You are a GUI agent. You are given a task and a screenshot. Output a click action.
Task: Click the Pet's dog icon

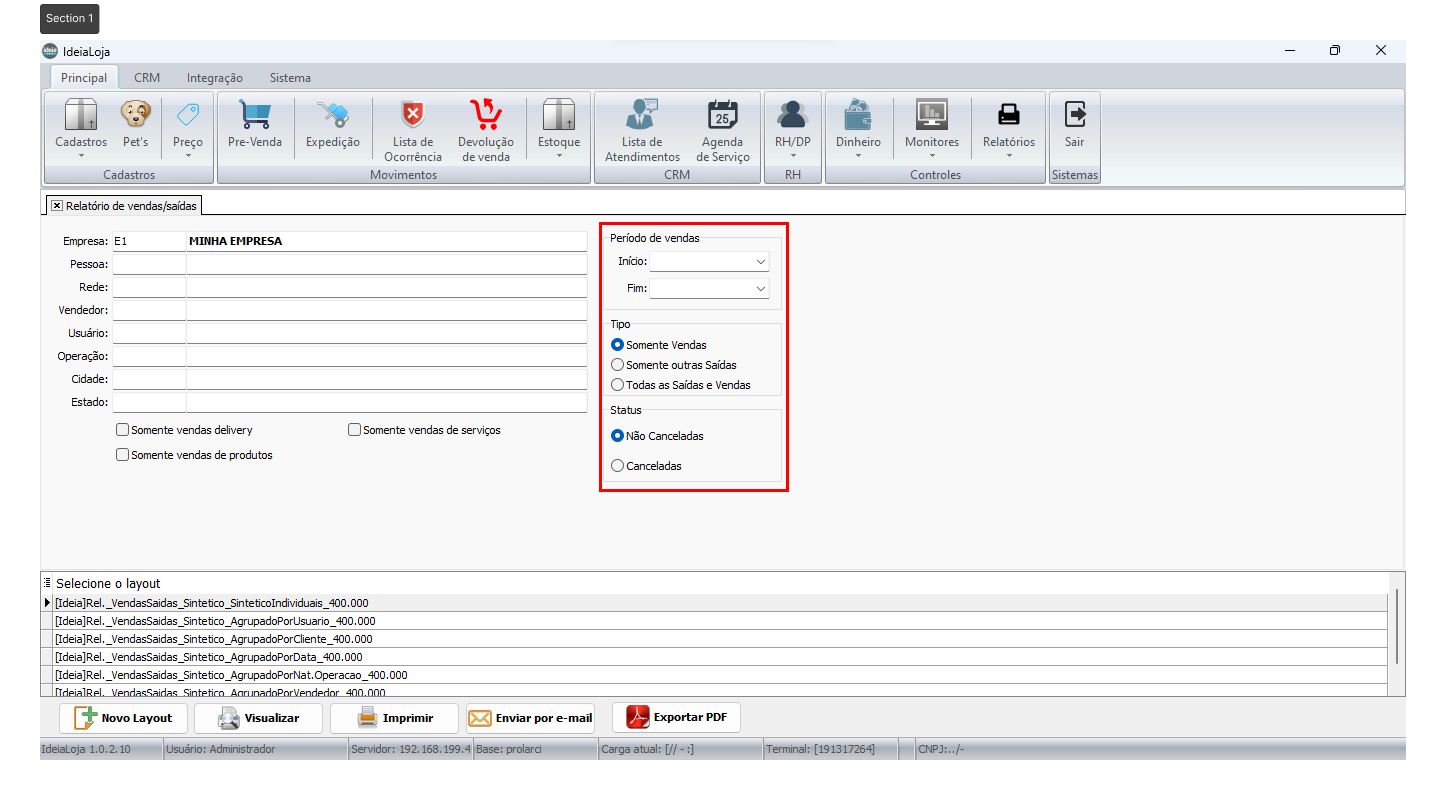click(x=135, y=117)
